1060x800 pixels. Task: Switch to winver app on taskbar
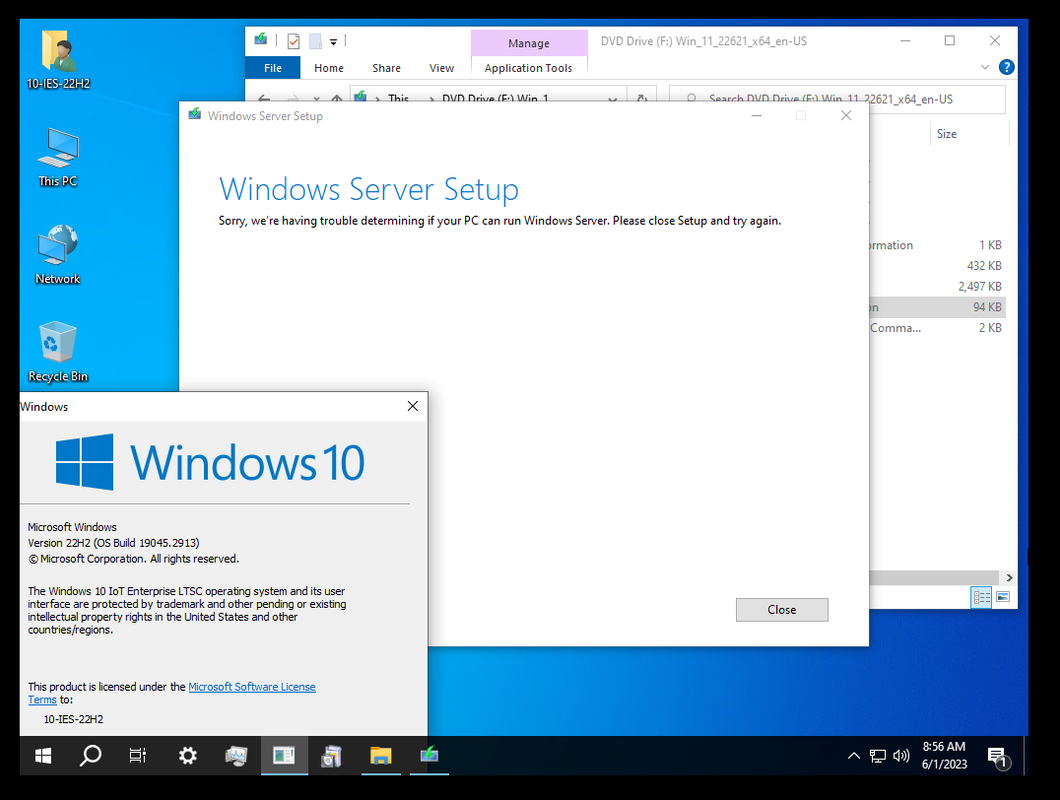284,755
